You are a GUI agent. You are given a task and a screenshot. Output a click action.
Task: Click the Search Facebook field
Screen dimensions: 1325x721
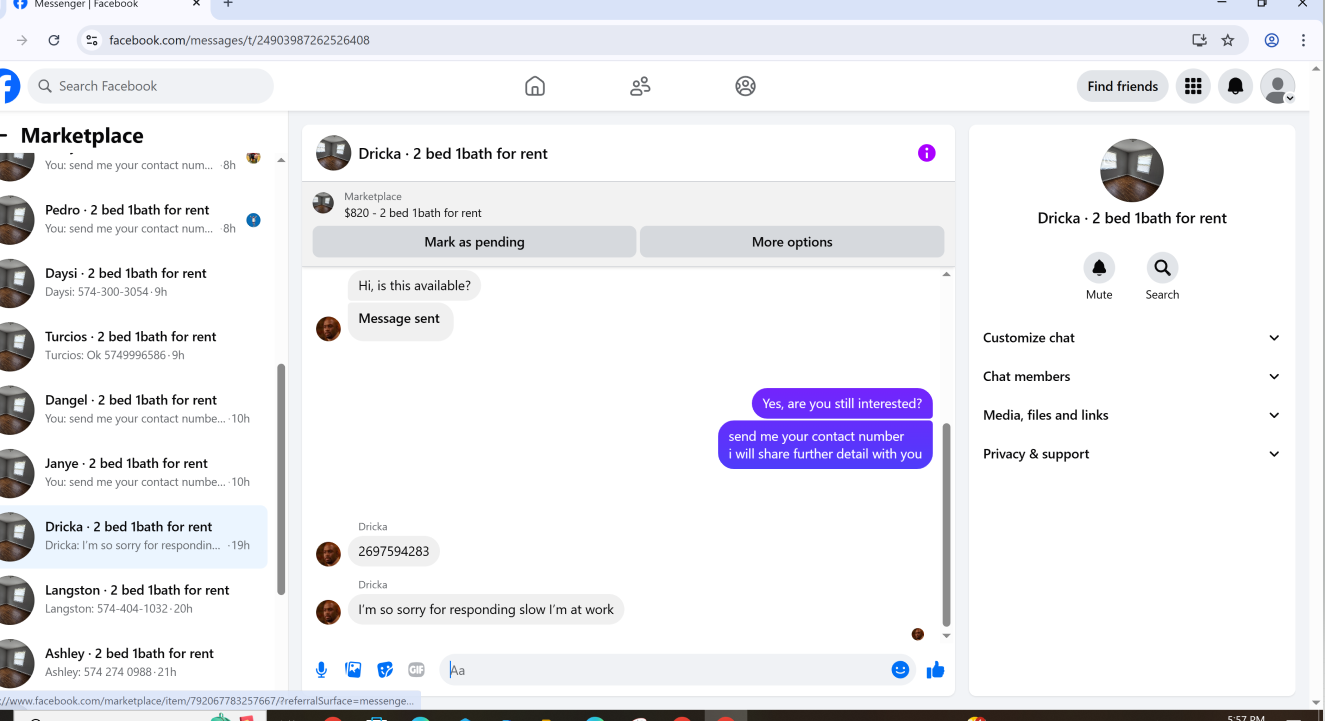pyautogui.click(x=150, y=86)
